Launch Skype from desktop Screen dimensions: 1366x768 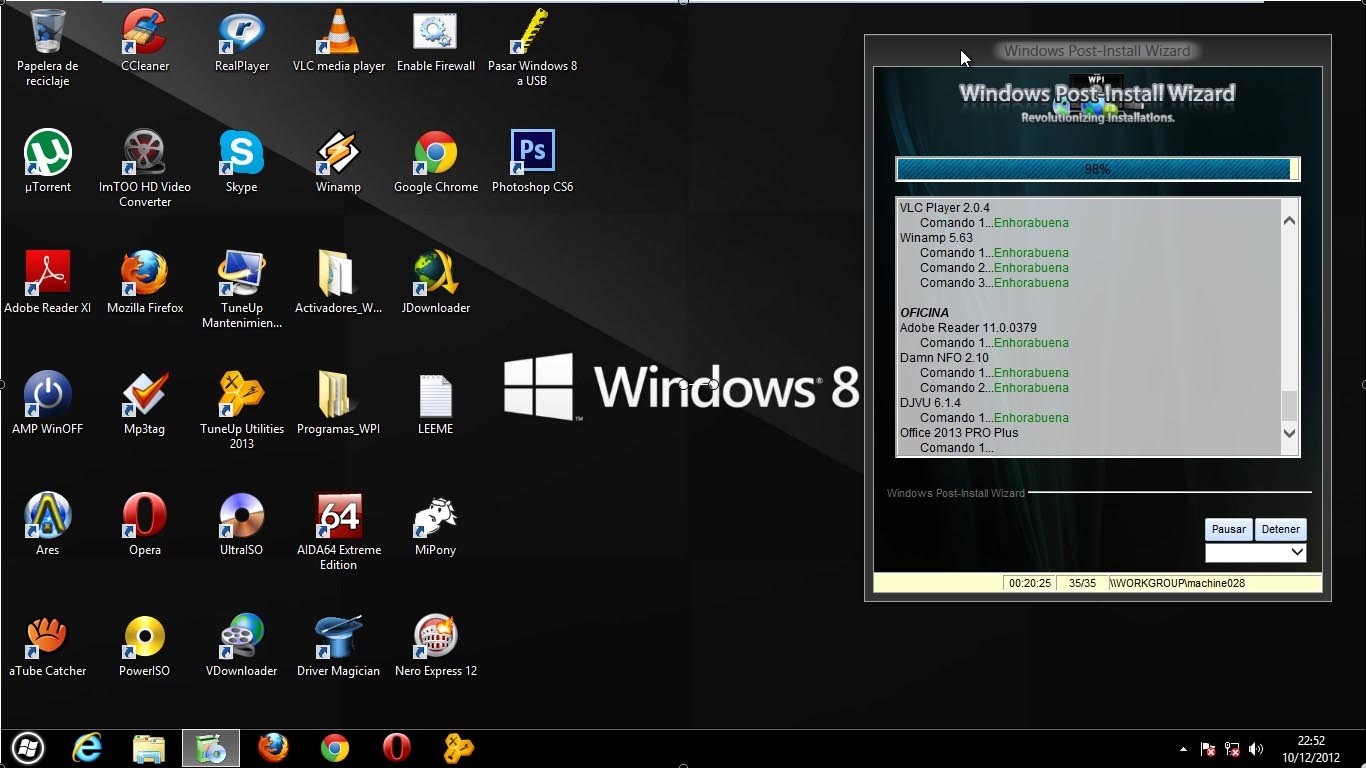(x=242, y=161)
